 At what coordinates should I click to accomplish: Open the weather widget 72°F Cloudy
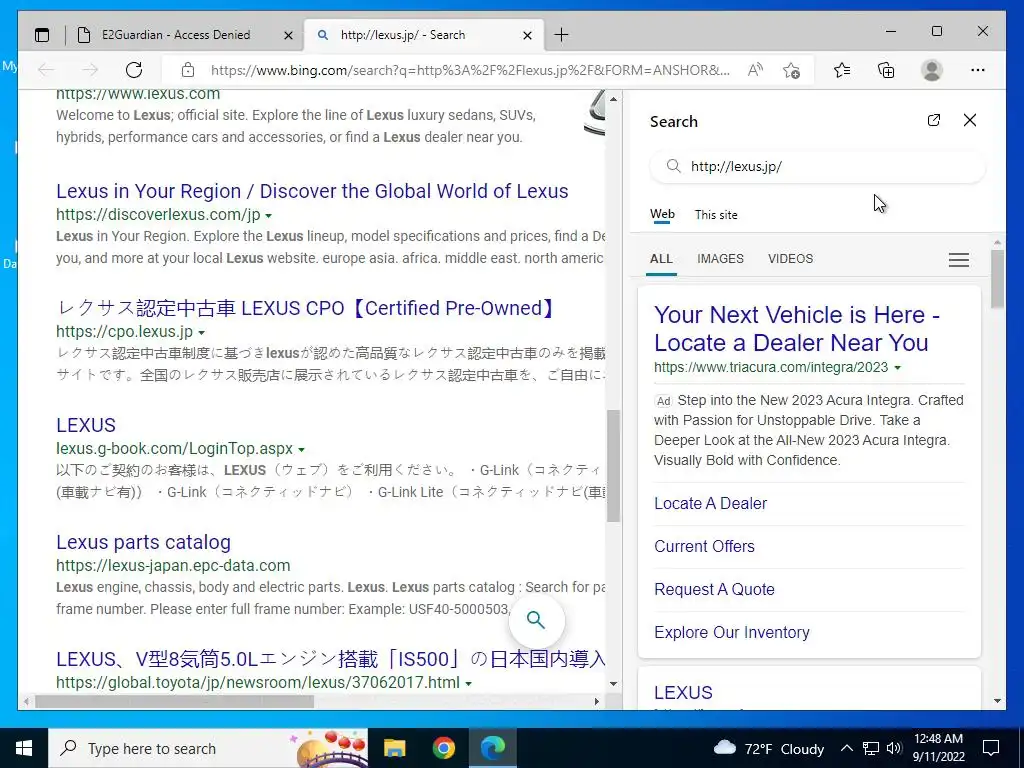click(769, 748)
